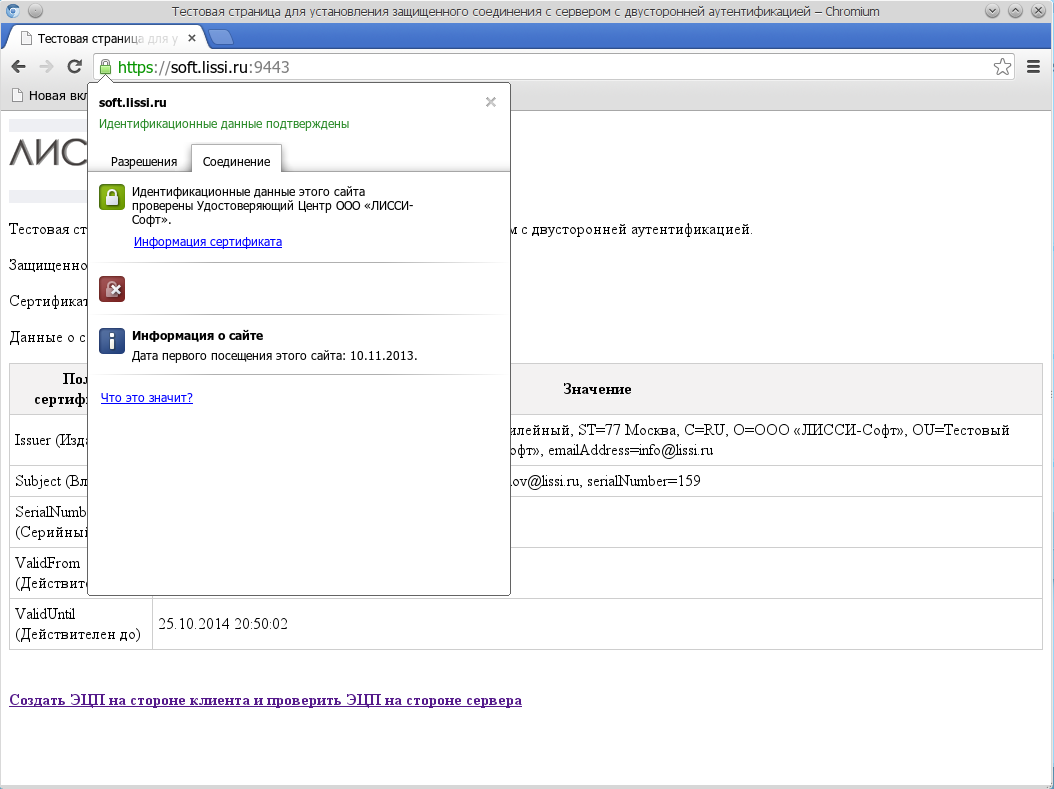
Task: Click the blue info icon in popup
Action: pyautogui.click(x=112, y=341)
